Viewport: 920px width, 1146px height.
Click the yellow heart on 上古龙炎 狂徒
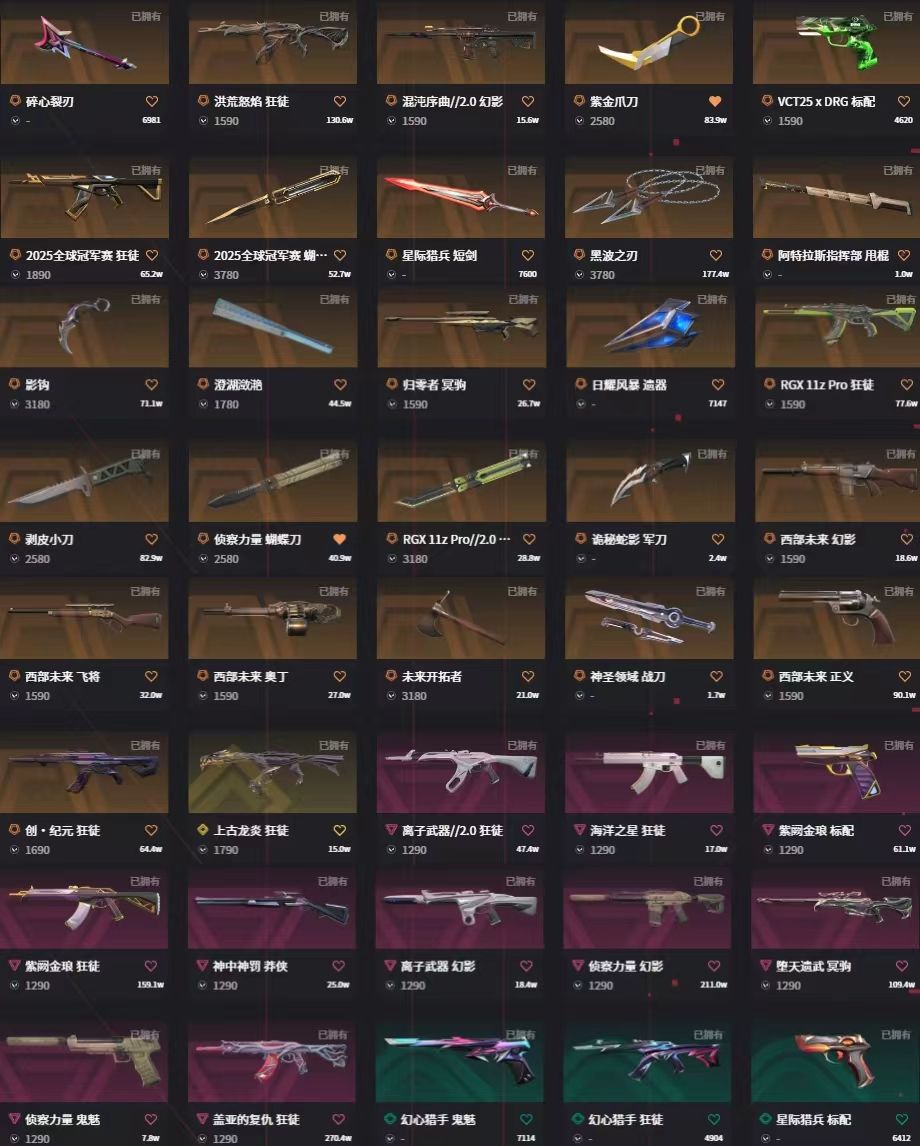point(340,830)
